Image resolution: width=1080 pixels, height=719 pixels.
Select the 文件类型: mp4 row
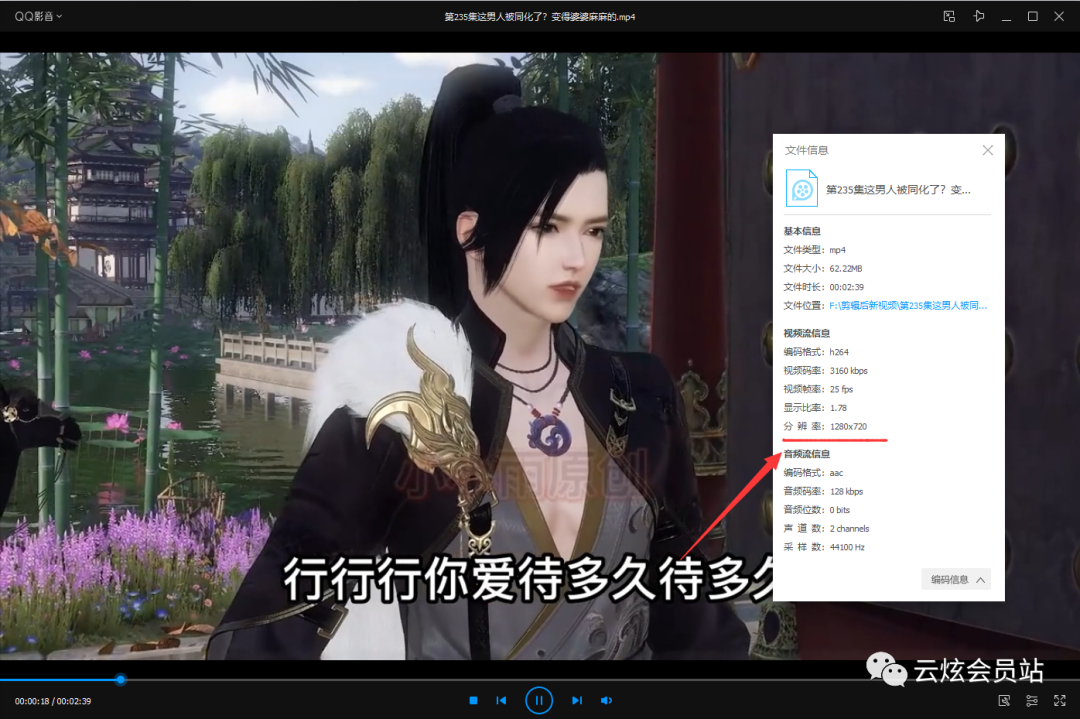[815, 250]
